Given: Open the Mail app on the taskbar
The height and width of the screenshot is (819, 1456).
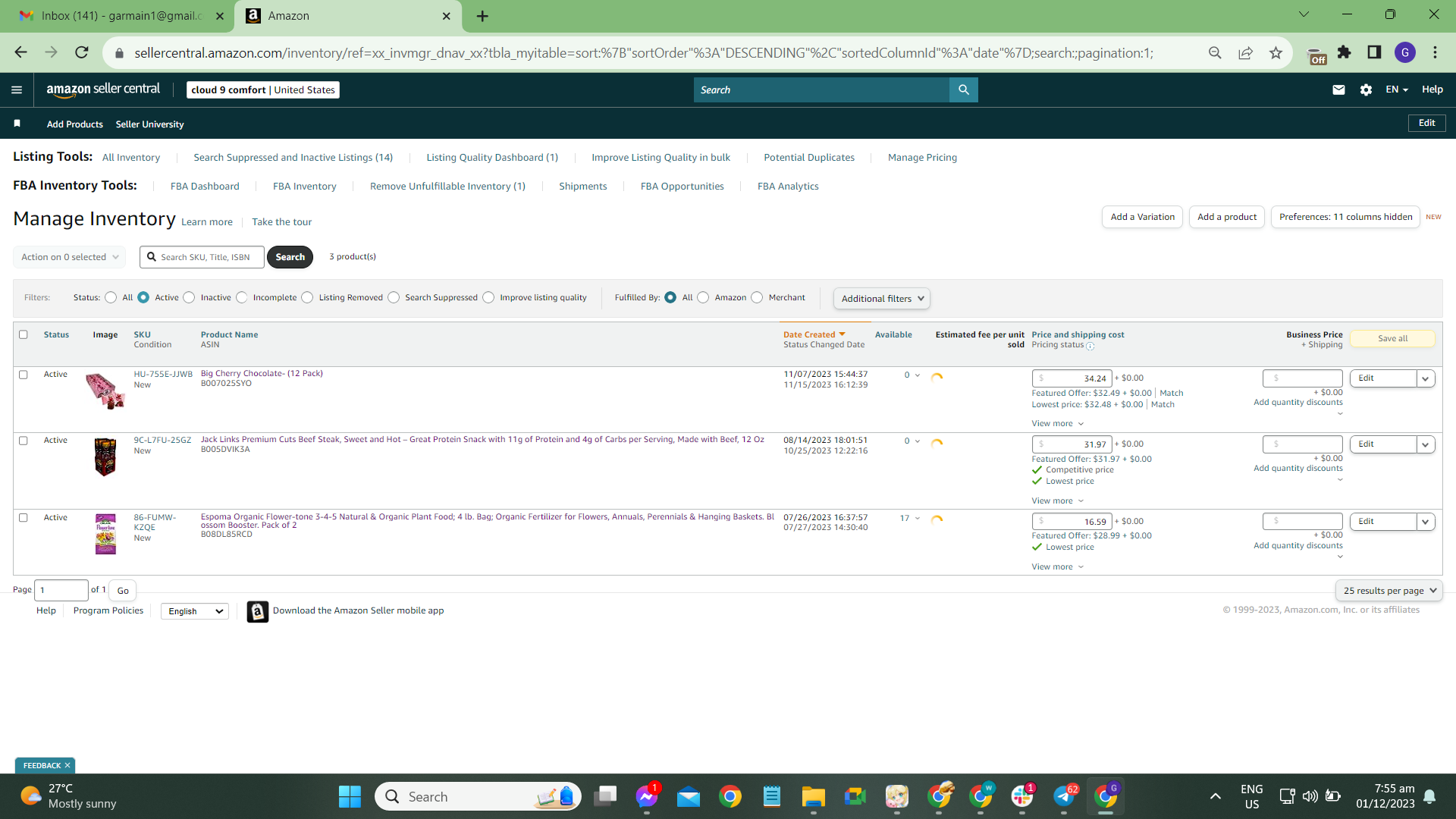Looking at the screenshot, I should (689, 796).
